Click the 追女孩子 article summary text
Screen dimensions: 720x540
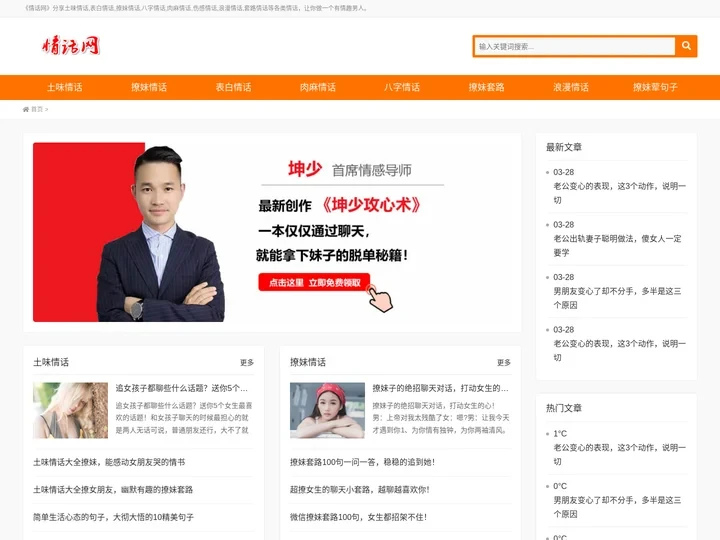[x=184, y=418]
